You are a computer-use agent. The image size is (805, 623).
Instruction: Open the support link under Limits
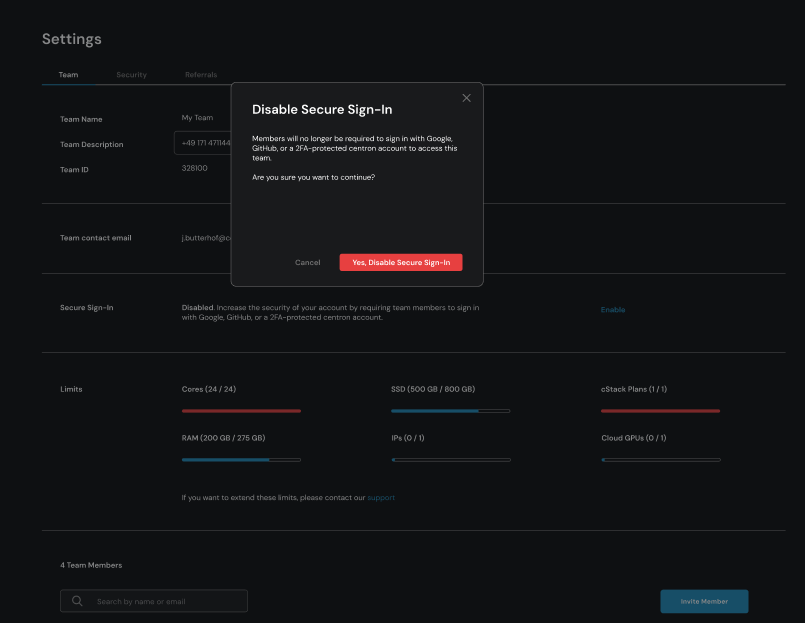381,498
